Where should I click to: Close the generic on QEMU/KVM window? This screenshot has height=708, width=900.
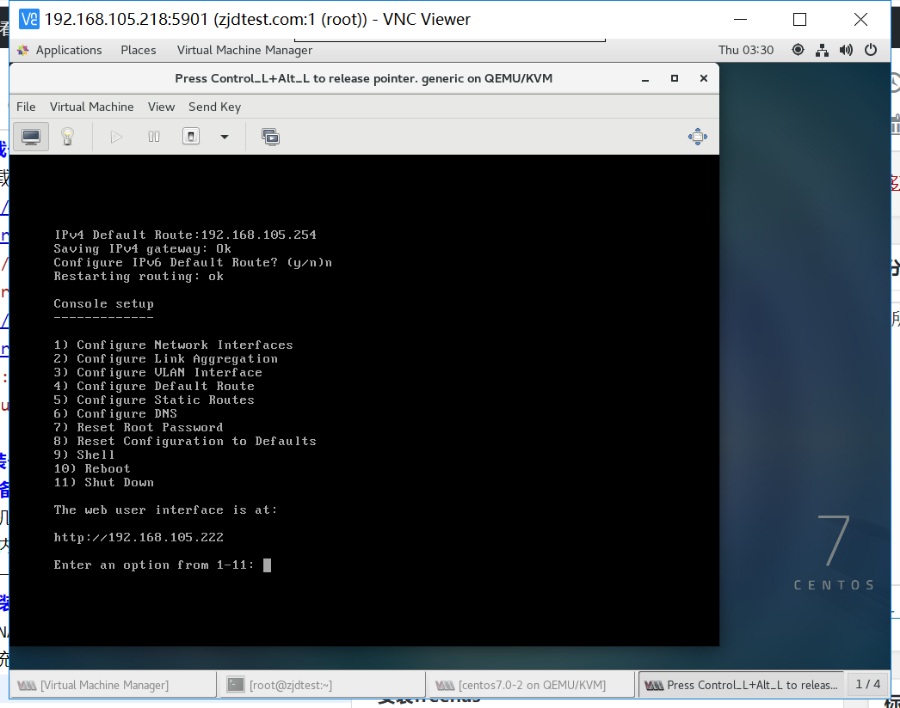pos(704,79)
